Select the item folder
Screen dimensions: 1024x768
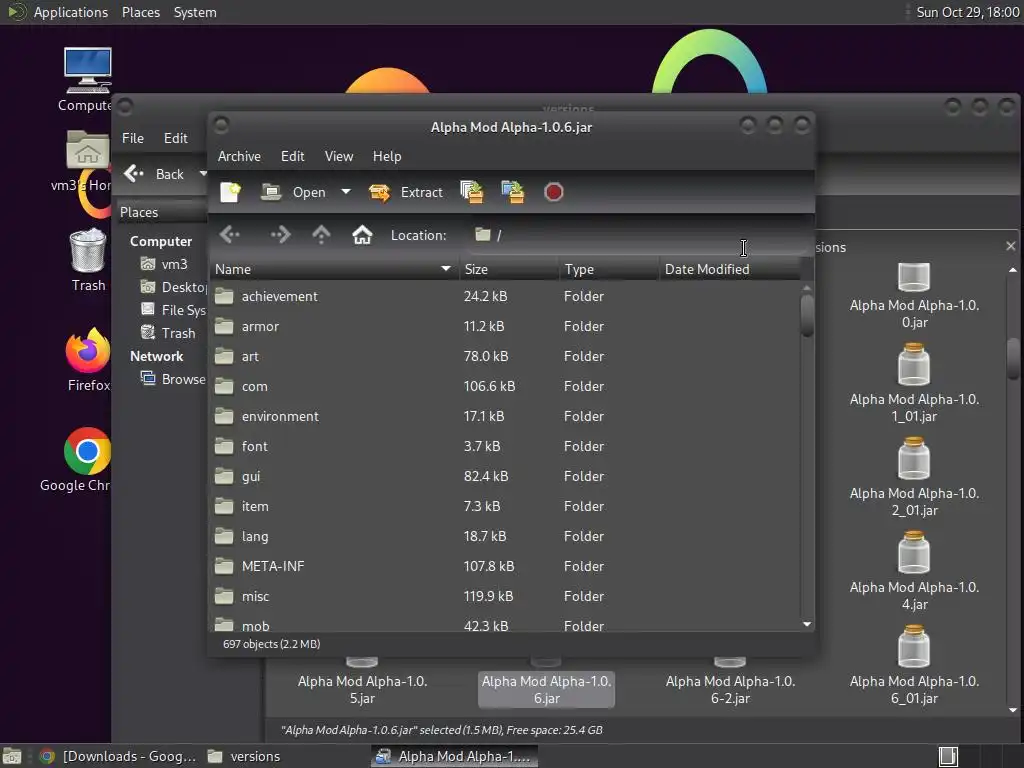(505, 507)
